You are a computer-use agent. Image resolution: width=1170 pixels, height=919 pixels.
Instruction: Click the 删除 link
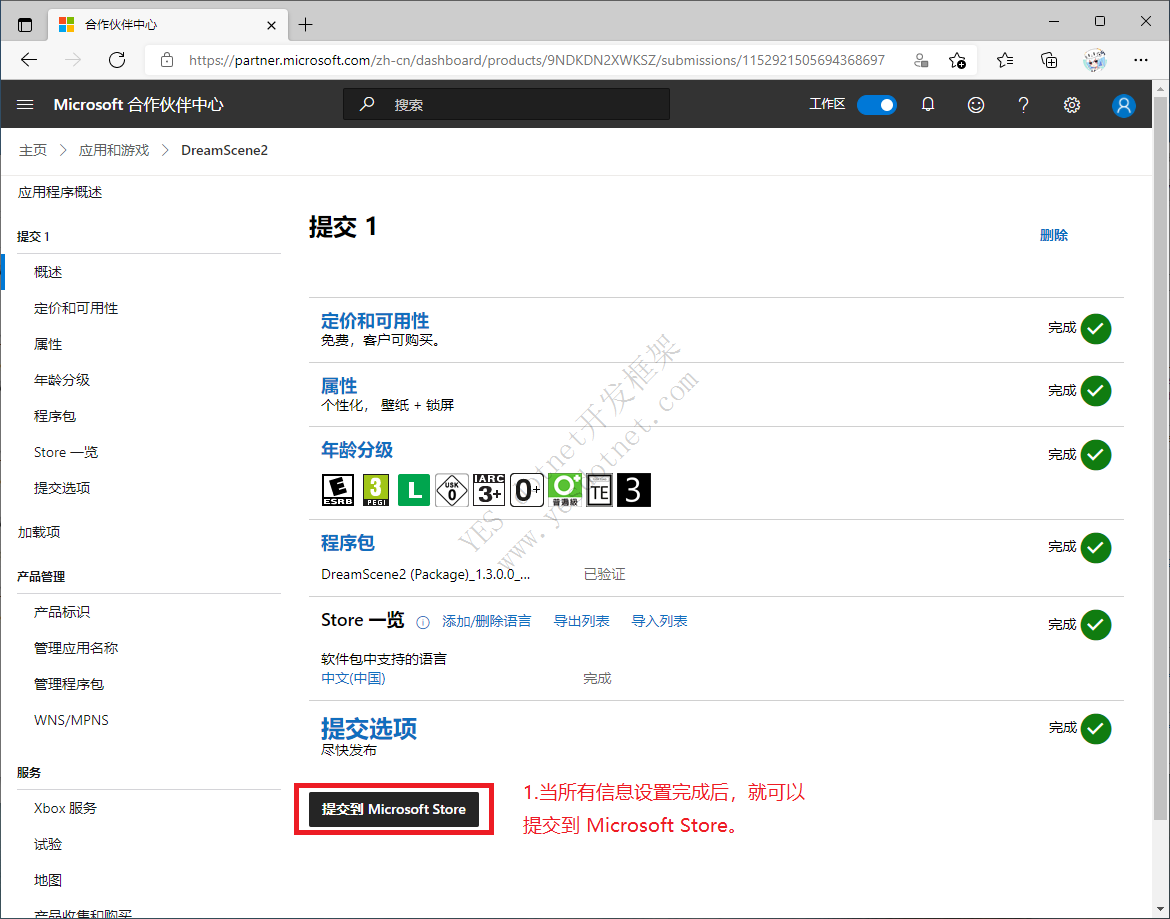(1054, 235)
